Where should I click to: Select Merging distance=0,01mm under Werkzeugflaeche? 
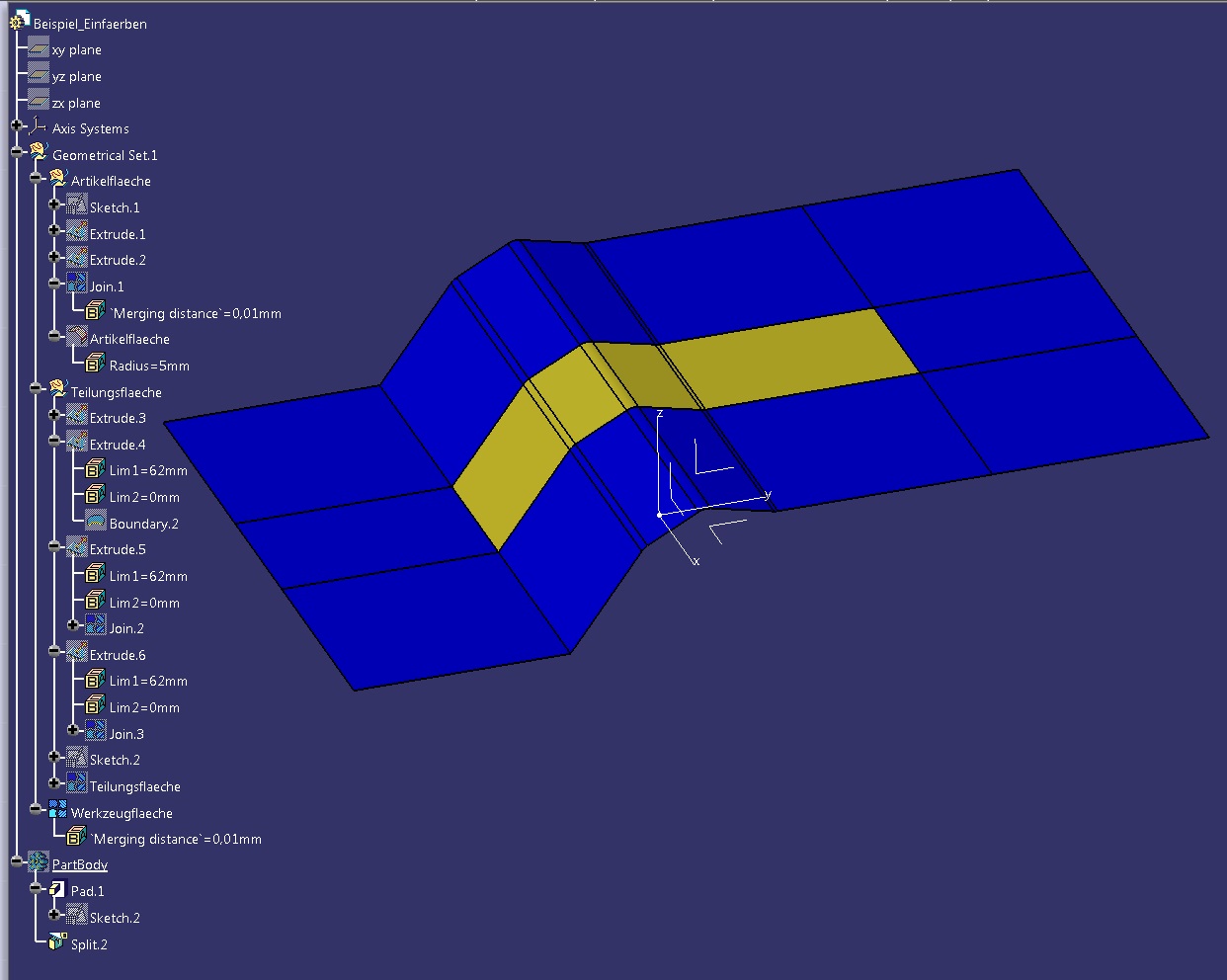click(x=176, y=839)
